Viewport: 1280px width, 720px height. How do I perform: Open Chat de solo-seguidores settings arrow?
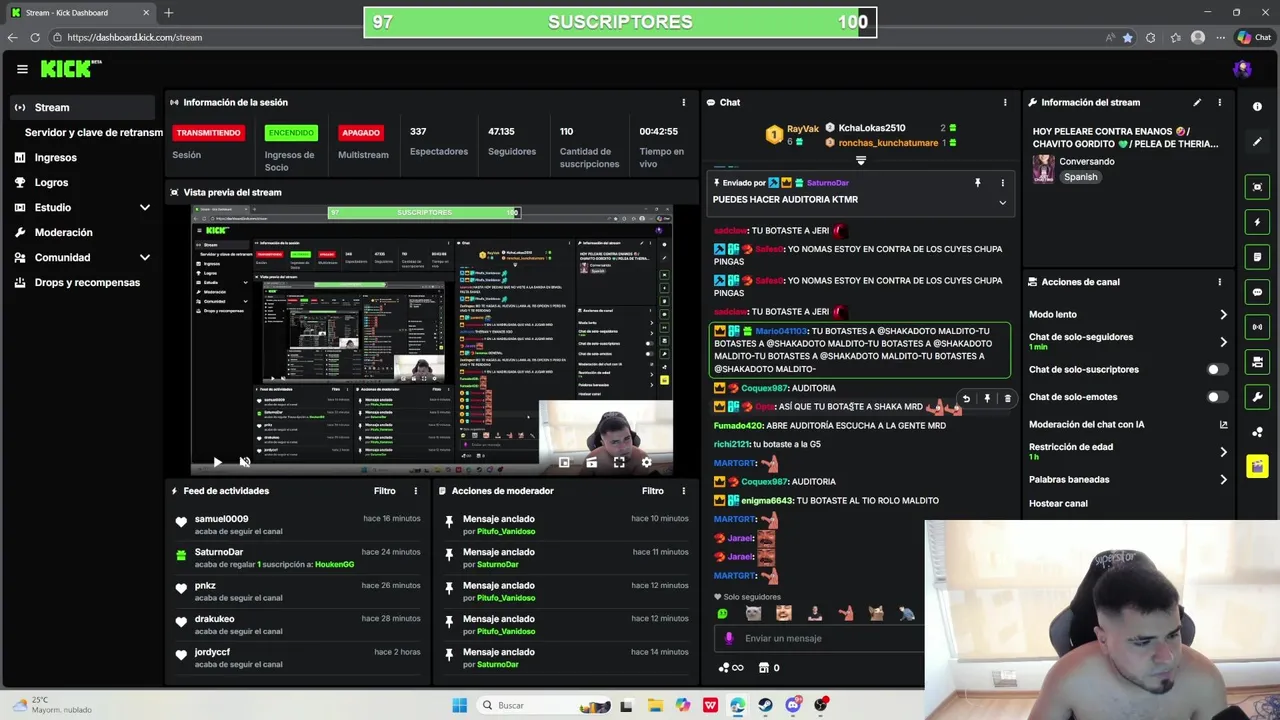coord(1223,341)
